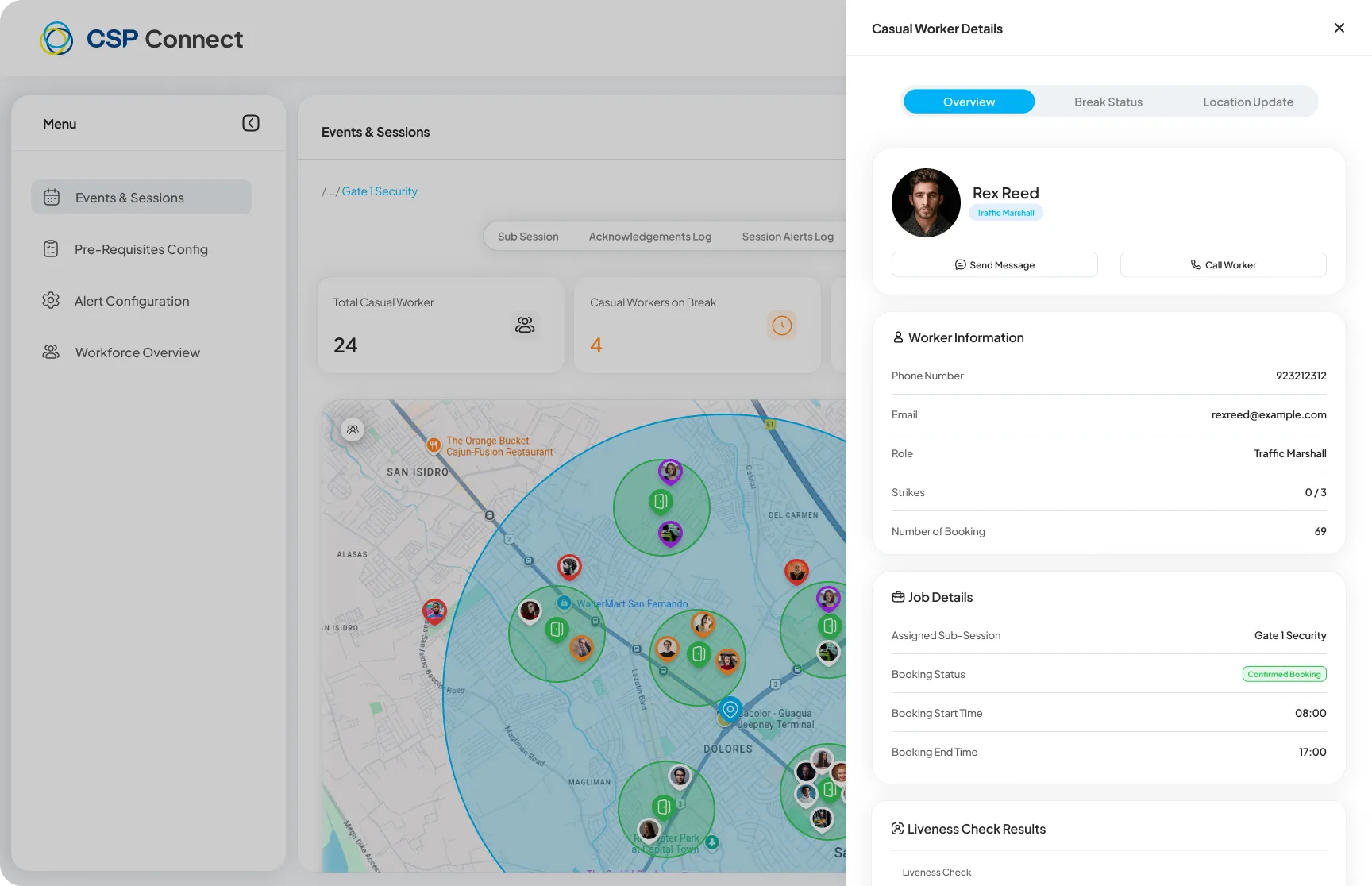
Task: Open Pre-Requisites Config menu item
Action: coord(141,249)
